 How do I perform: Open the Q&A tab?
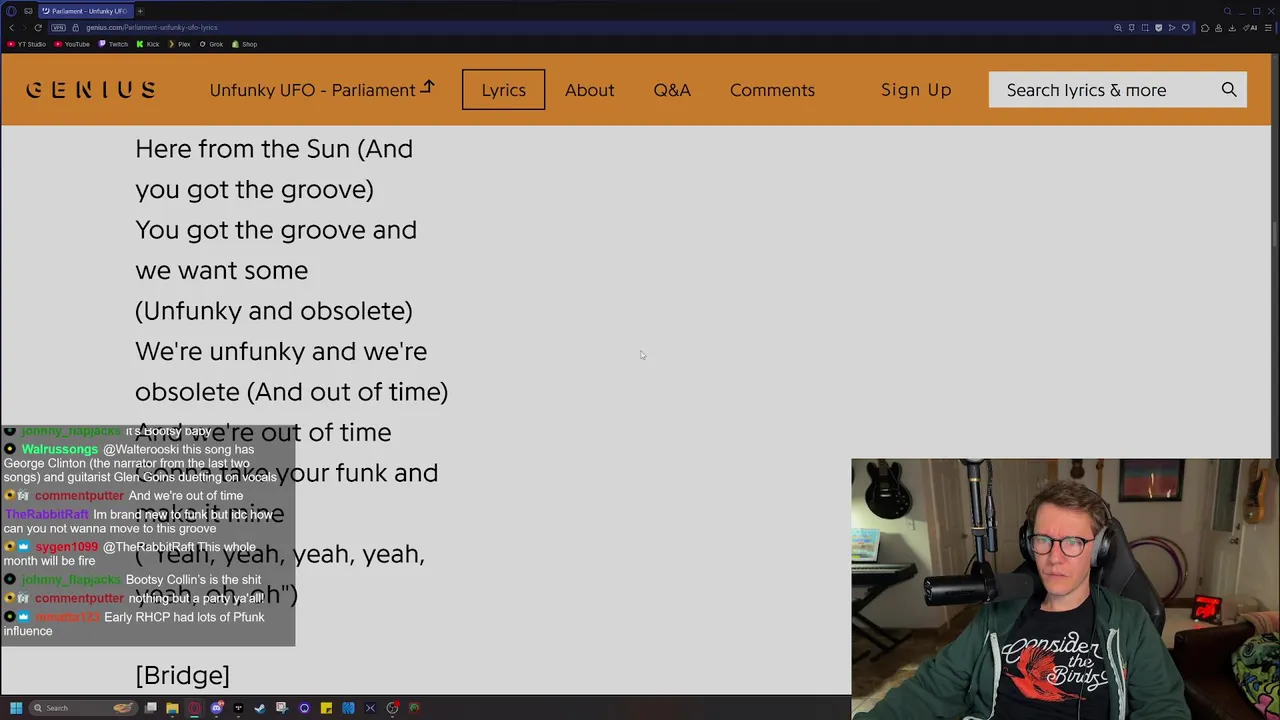coord(672,90)
